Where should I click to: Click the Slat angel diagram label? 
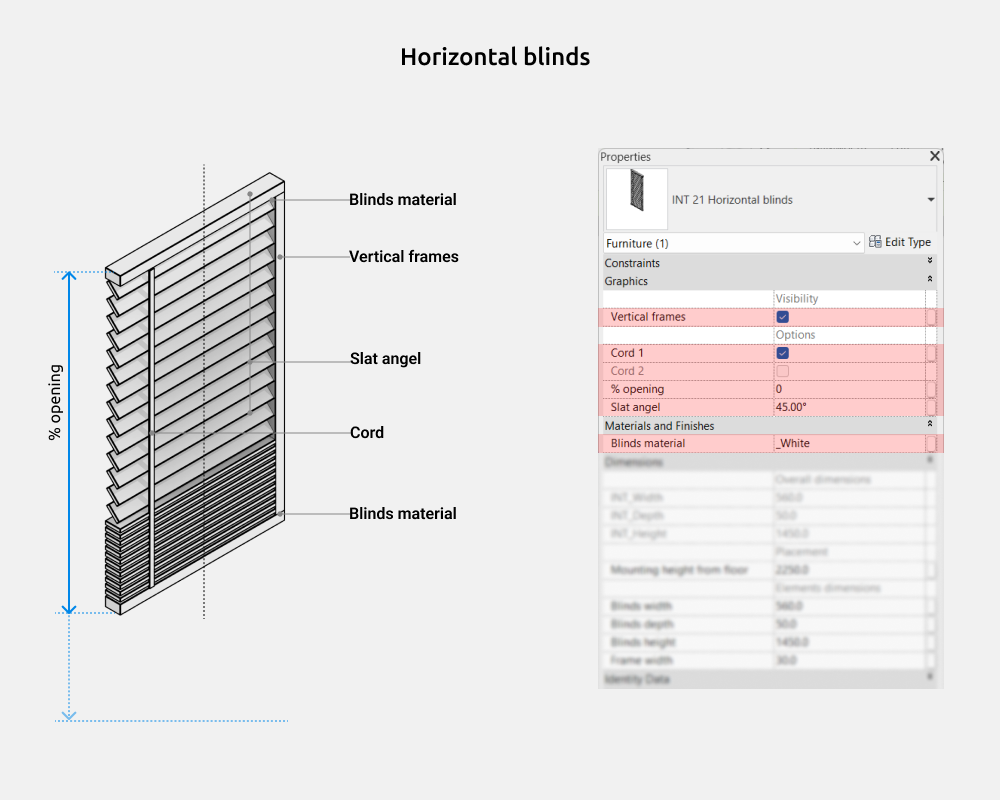[x=385, y=359]
